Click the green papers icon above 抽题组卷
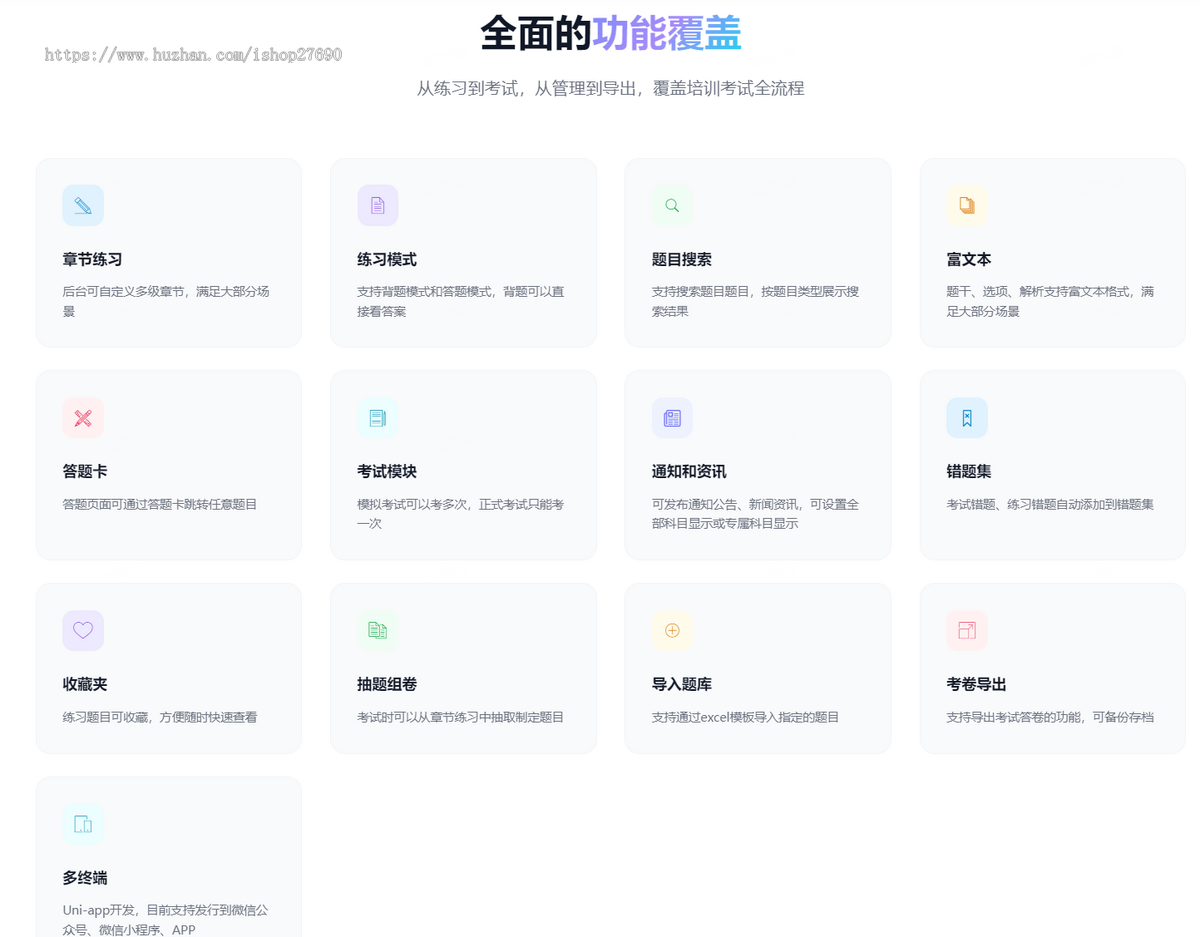The image size is (1200, 937). [378, 631]
